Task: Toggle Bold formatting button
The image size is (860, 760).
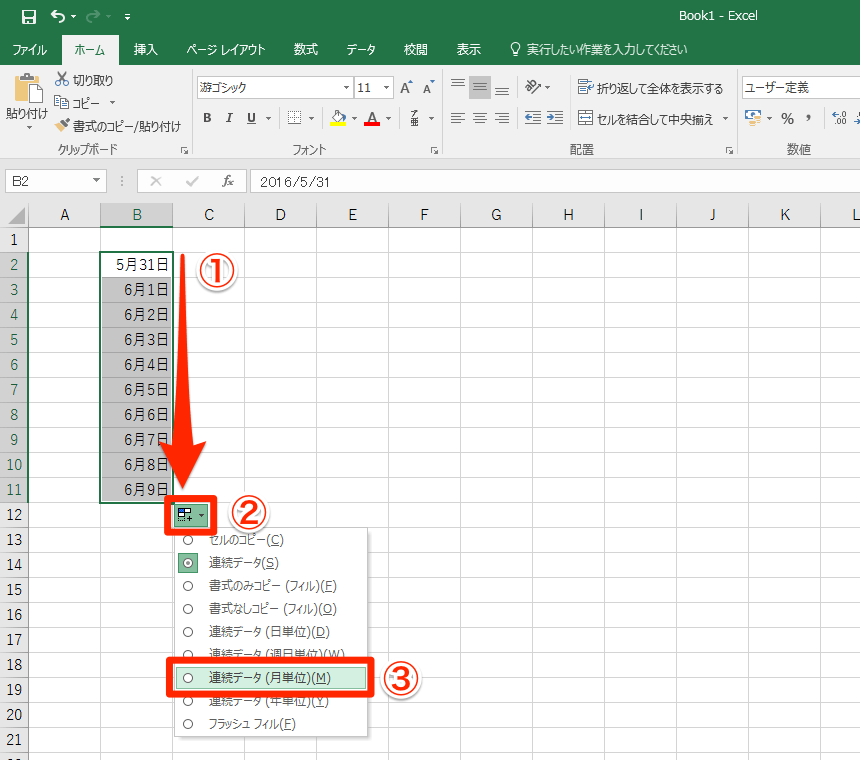Action: coord(207,118)
